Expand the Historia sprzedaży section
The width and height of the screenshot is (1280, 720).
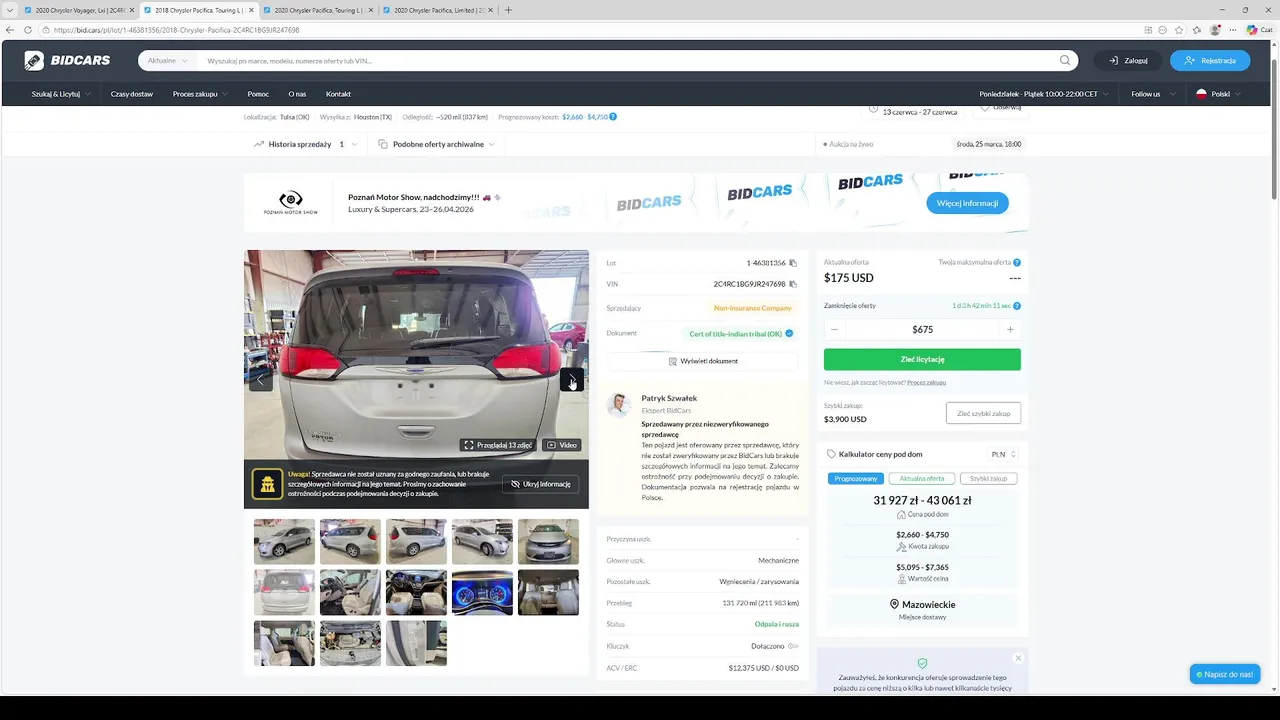pyautogui.click(x=305, y=144)
